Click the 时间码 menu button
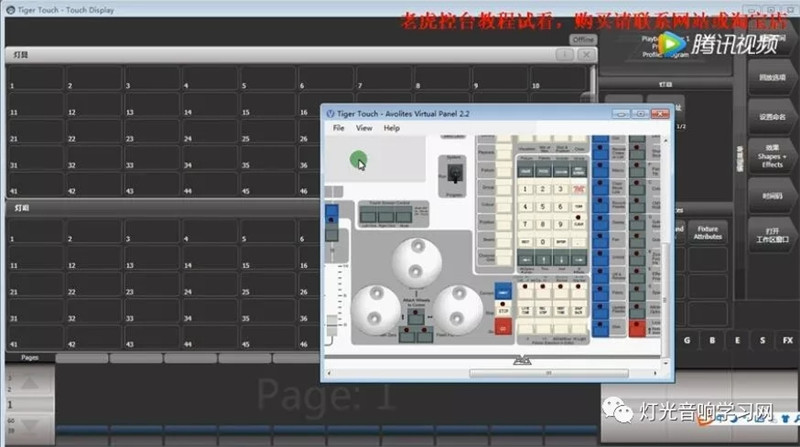Image resolution: width=800 pixels, height=447 pixels. coord(772,196)
